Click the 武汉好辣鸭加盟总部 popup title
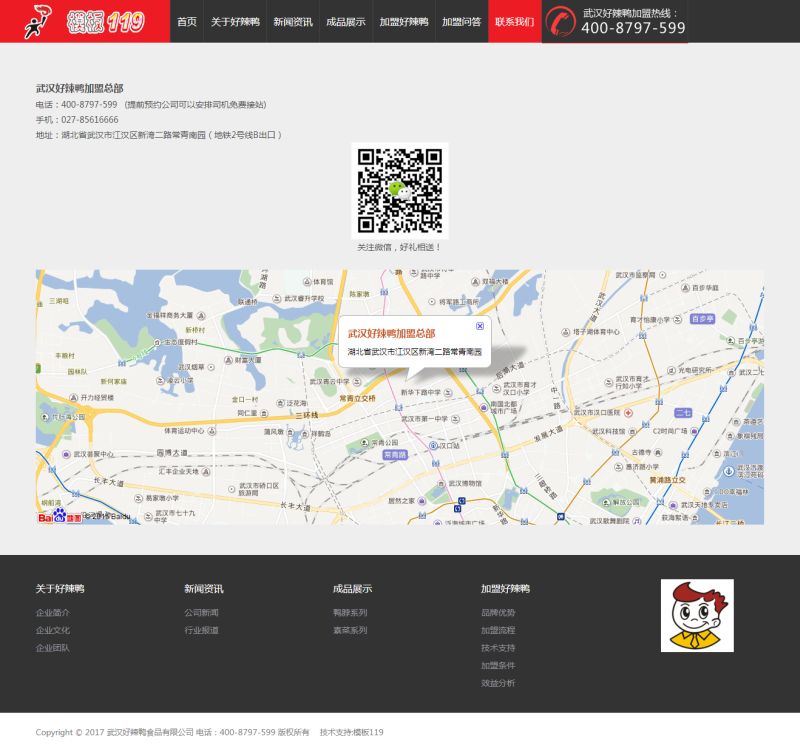800x751 pixels. tap(391, 334)
